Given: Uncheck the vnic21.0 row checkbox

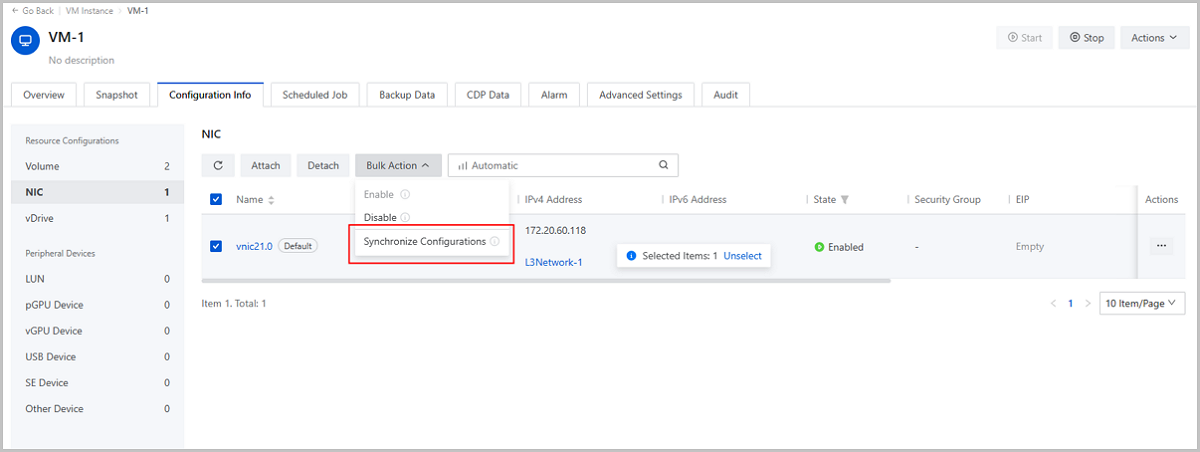Looking at the screenshot, I should 216,247.
